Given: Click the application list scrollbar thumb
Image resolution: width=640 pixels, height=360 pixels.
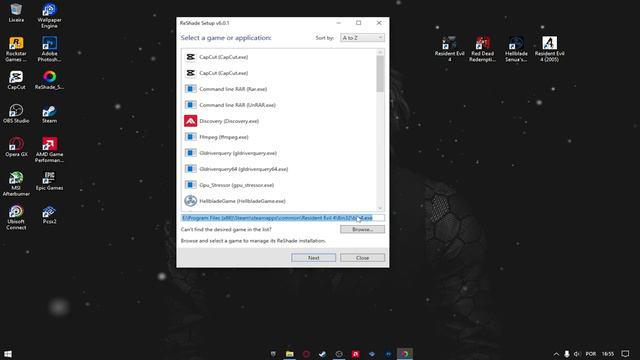Looking at the screenshot, I should click(x=380, y=74).
